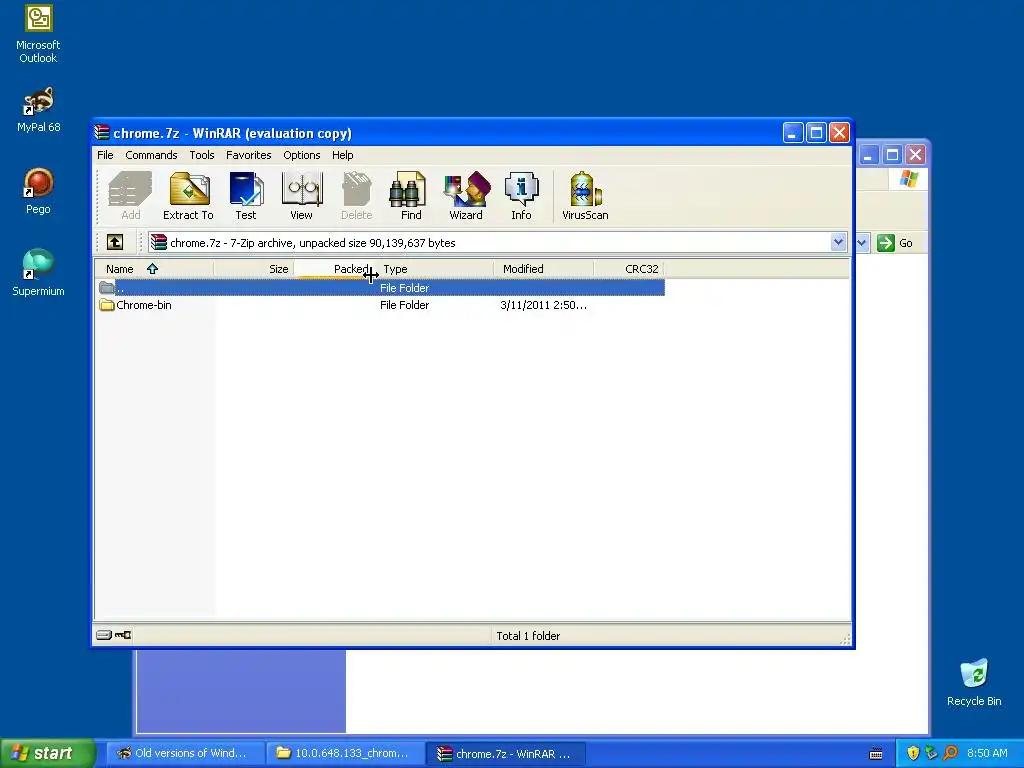The image size is (1024, 768).
Task: Maximize the WinRAR window
Action: (816, 133)
